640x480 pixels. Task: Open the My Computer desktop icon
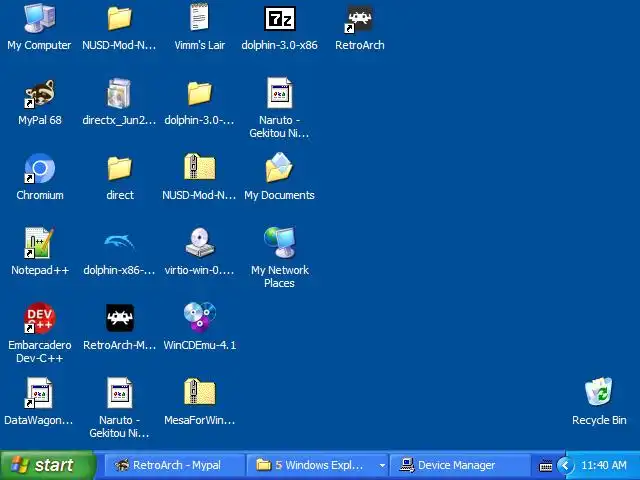pos(39,18)
